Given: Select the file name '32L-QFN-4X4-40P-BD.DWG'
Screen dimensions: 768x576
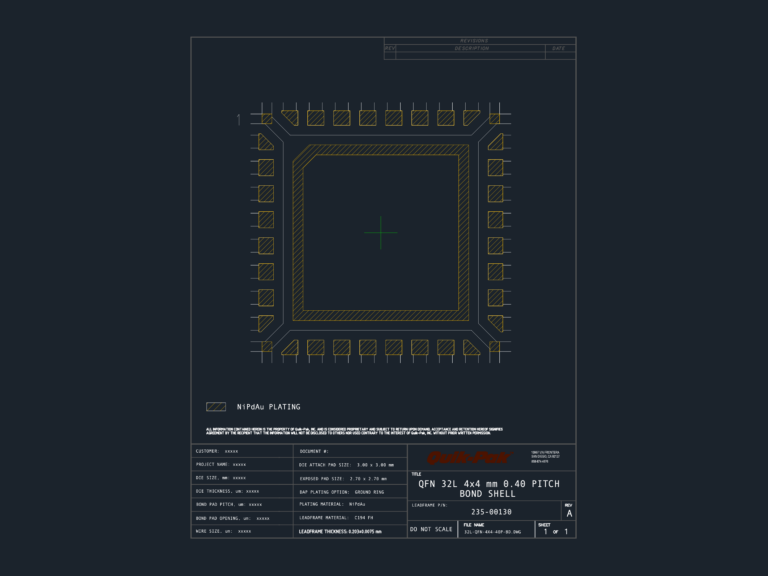Looking at the screenshot, I should pyautogui.click(x=492, y=532).
